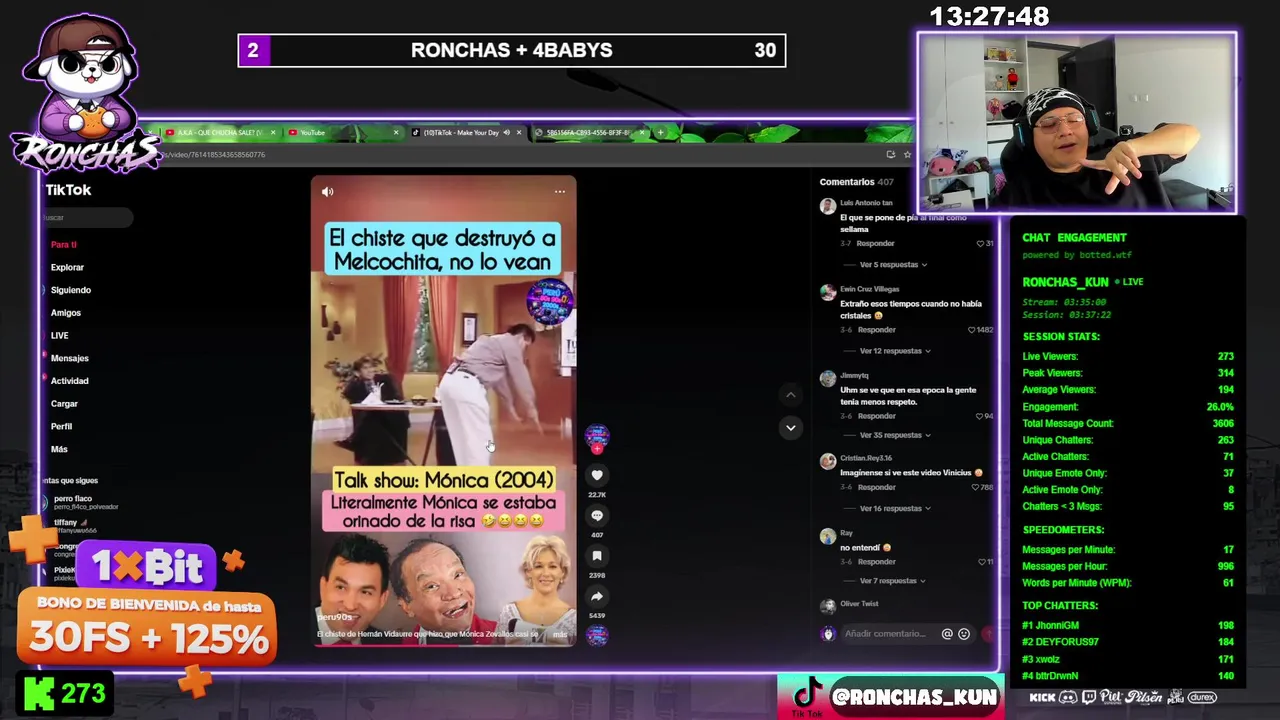Click the TikTok search box
The image size is (1280, 720).
coord(87,217)
